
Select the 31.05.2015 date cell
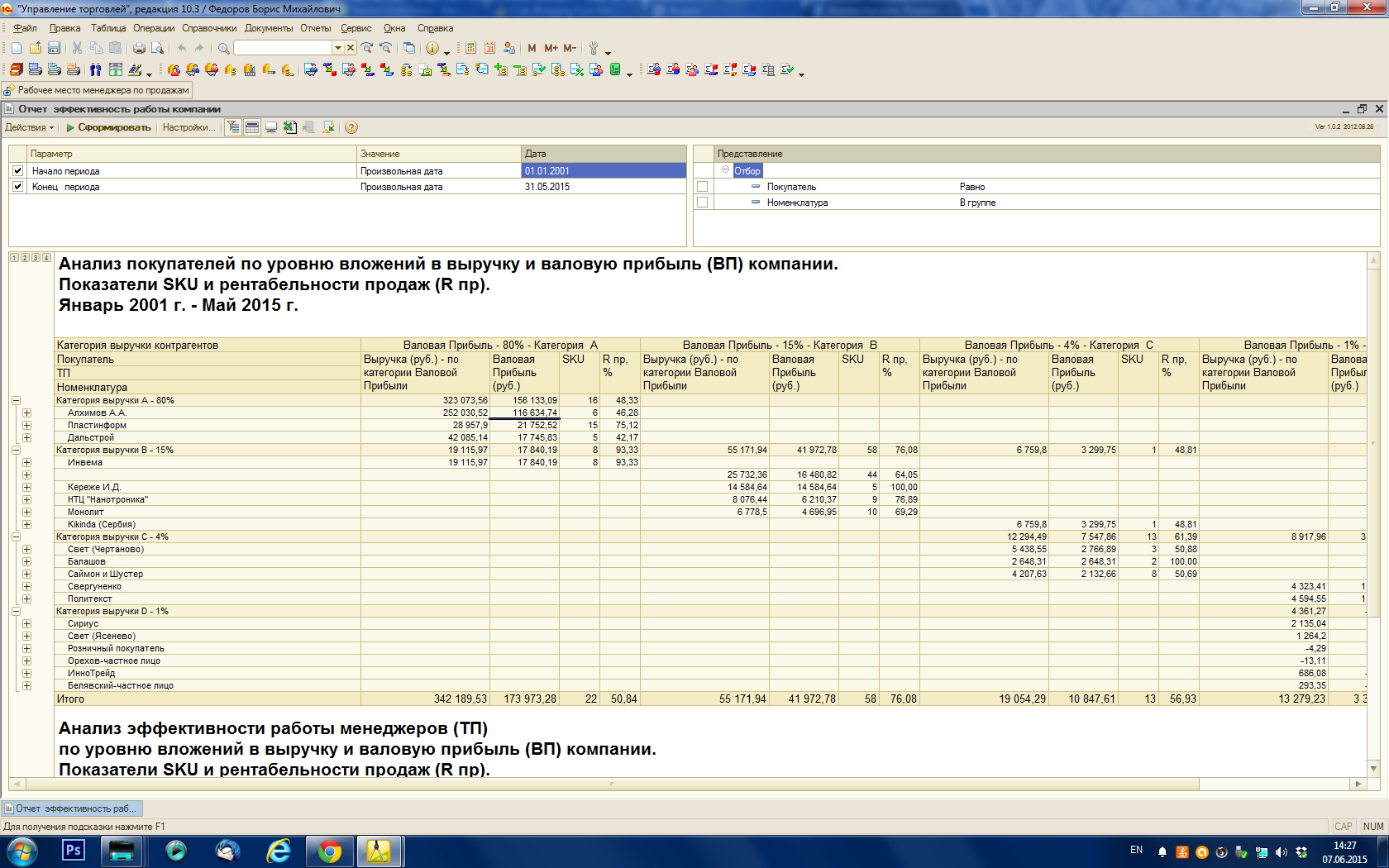point(604,187)
